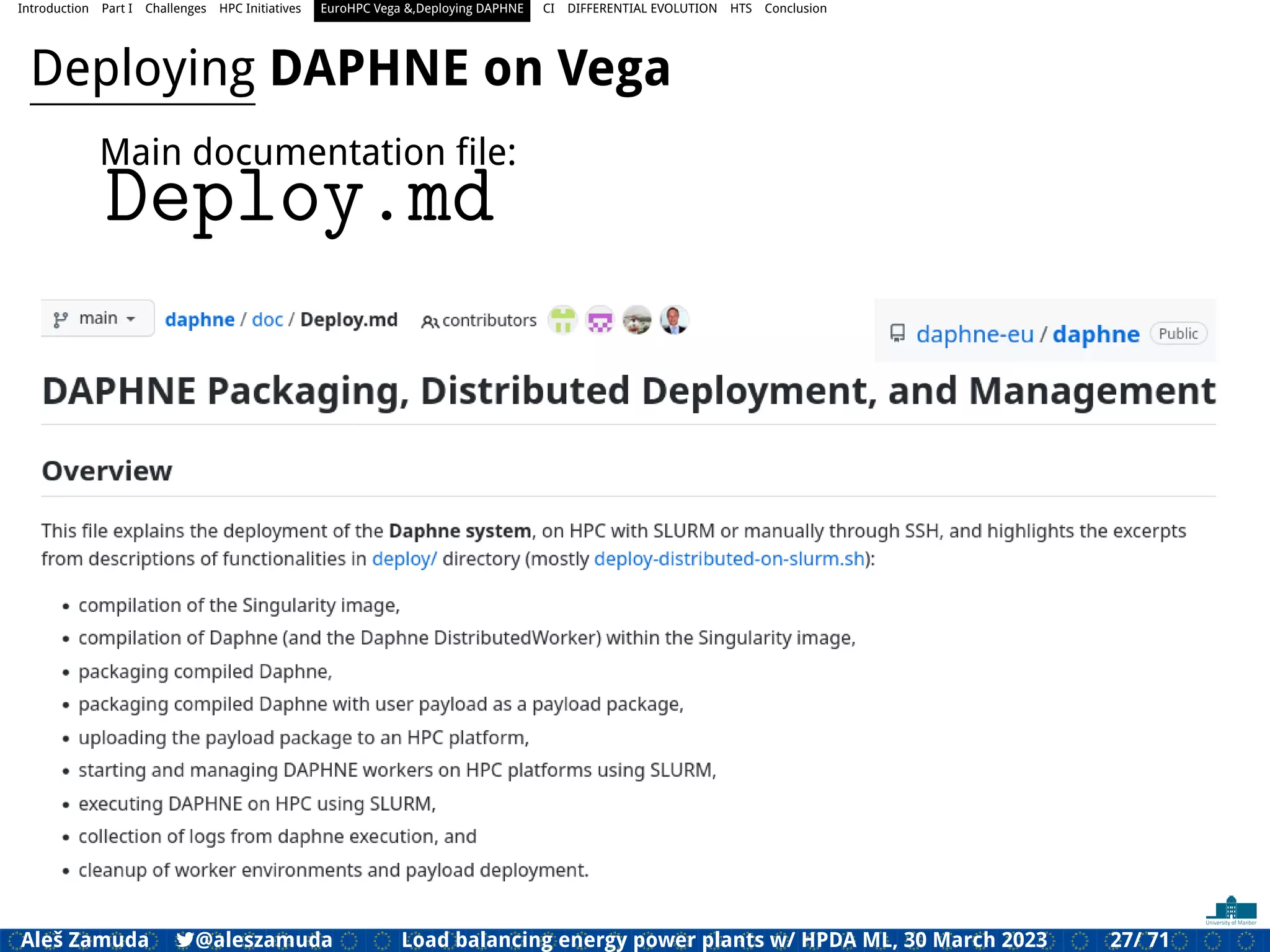The width and height of the screenshot is (1270, 952).
Task: Open deploy-distributed-on-slurm.sh link
Action: pos(729,559)
